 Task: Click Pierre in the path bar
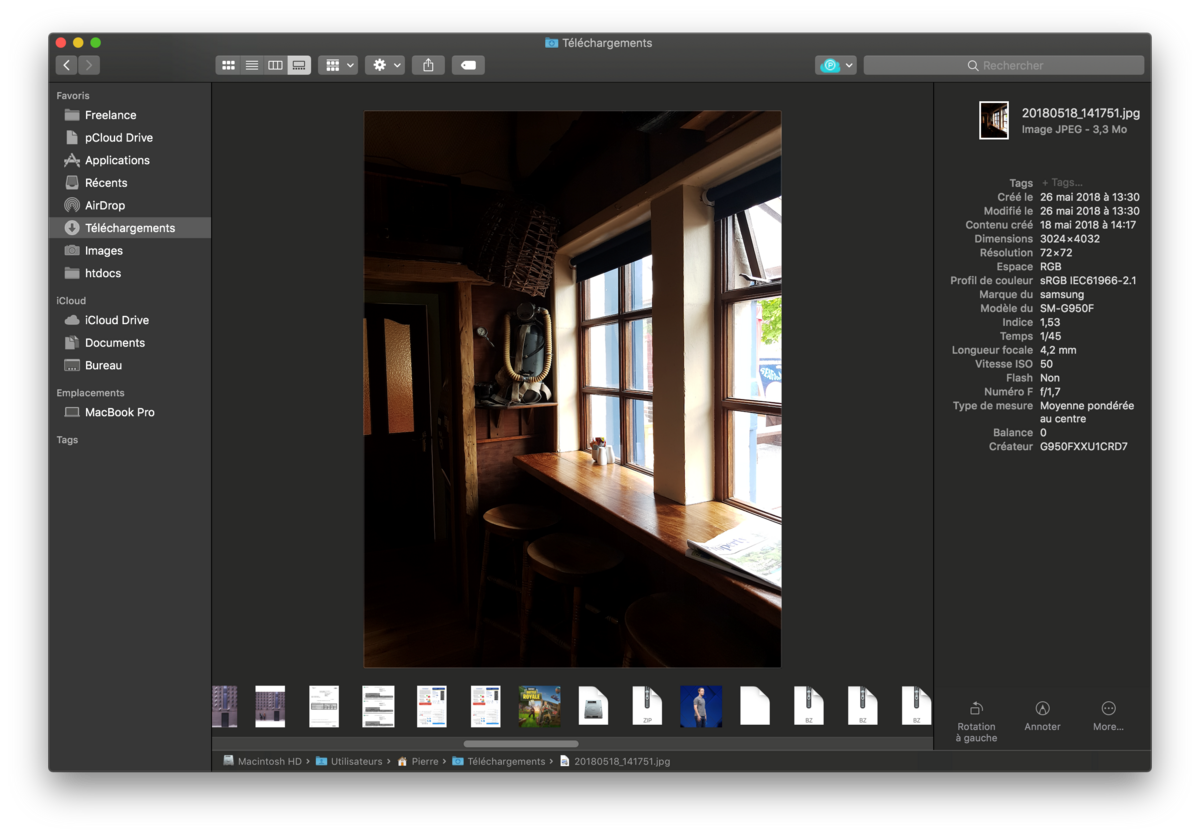418,761
